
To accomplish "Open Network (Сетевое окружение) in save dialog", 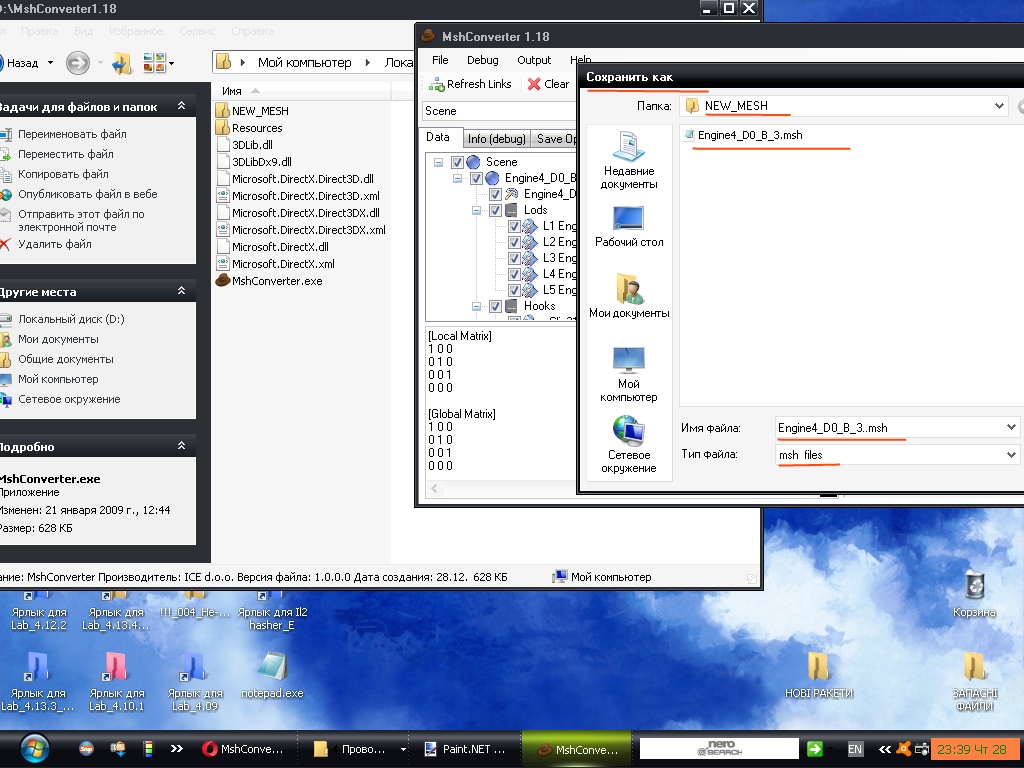I will click(629, 445).
